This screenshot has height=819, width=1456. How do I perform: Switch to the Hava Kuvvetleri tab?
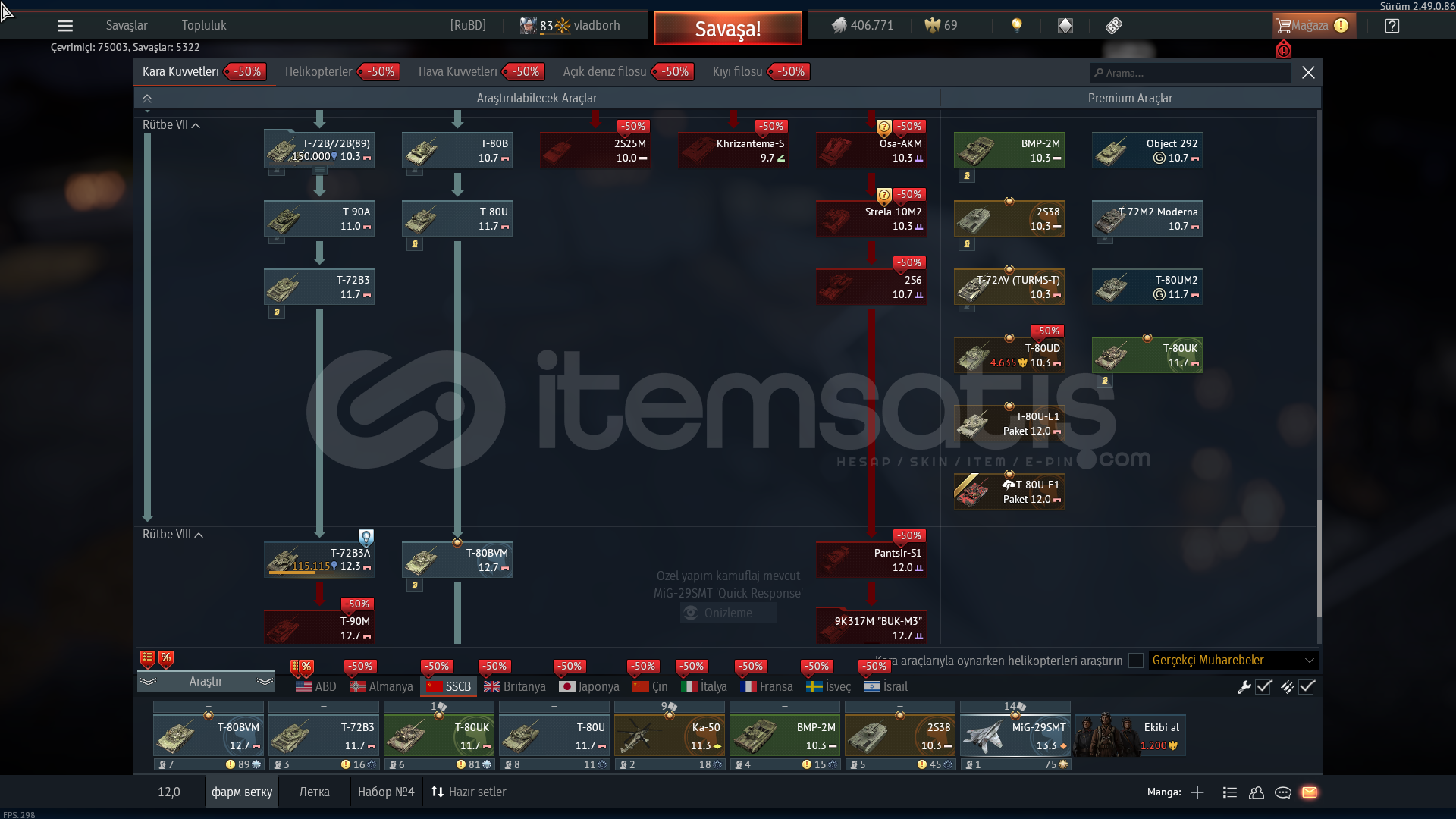[x=457, y=71]
